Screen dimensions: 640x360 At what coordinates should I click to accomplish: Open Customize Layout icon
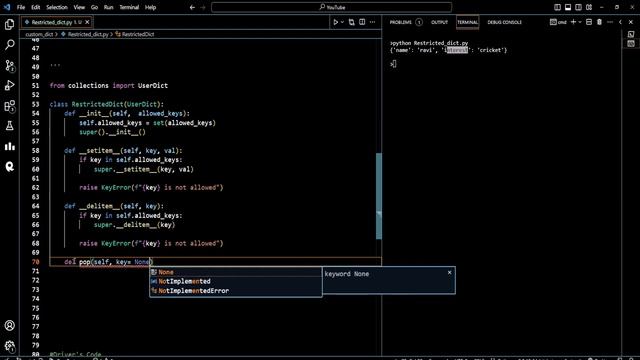(589, 7)
